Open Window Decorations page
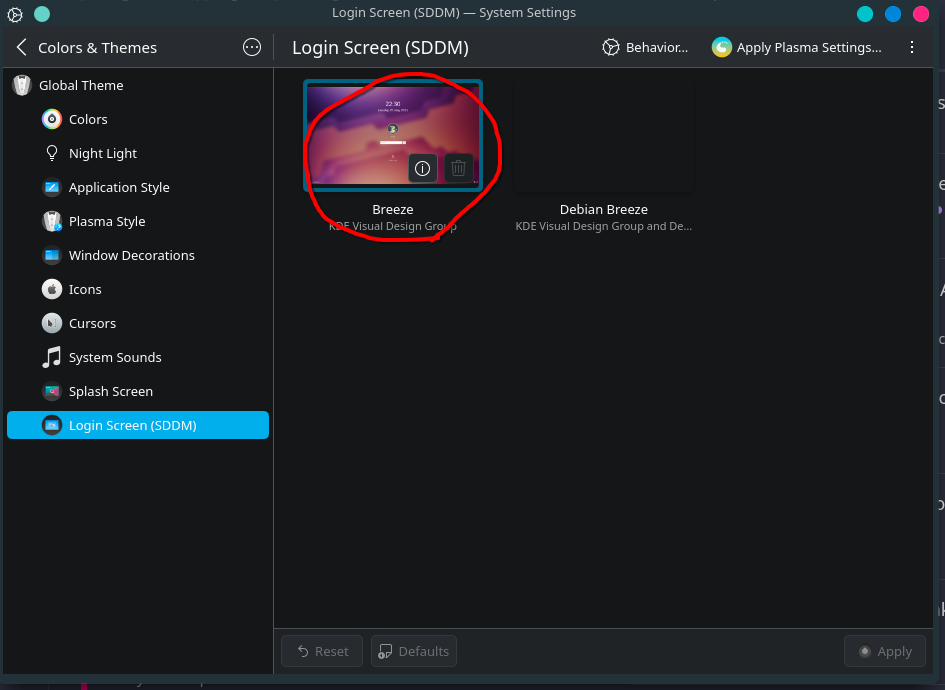 (137, 256)
